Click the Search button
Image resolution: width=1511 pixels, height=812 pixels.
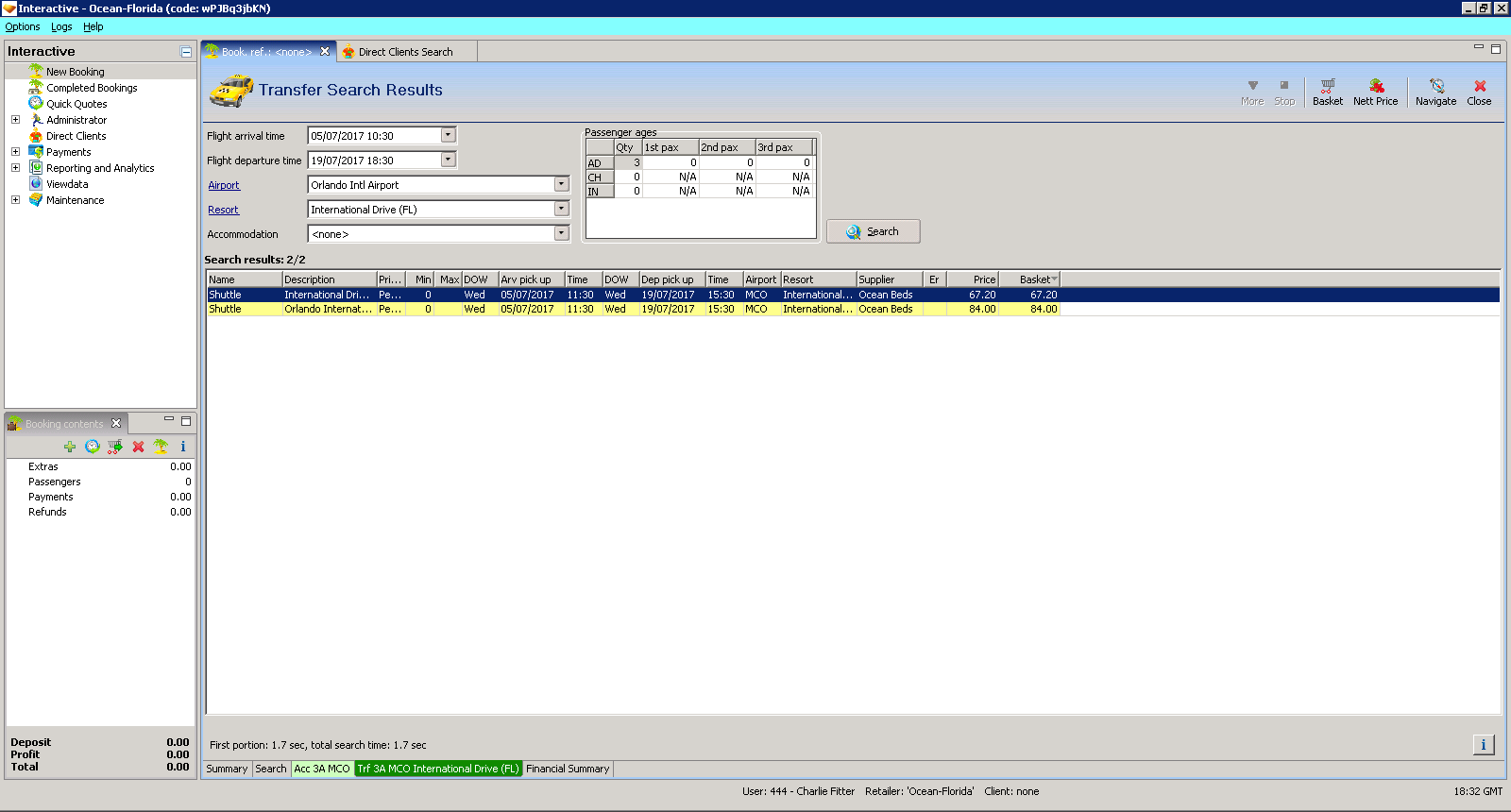coord(874,231)
